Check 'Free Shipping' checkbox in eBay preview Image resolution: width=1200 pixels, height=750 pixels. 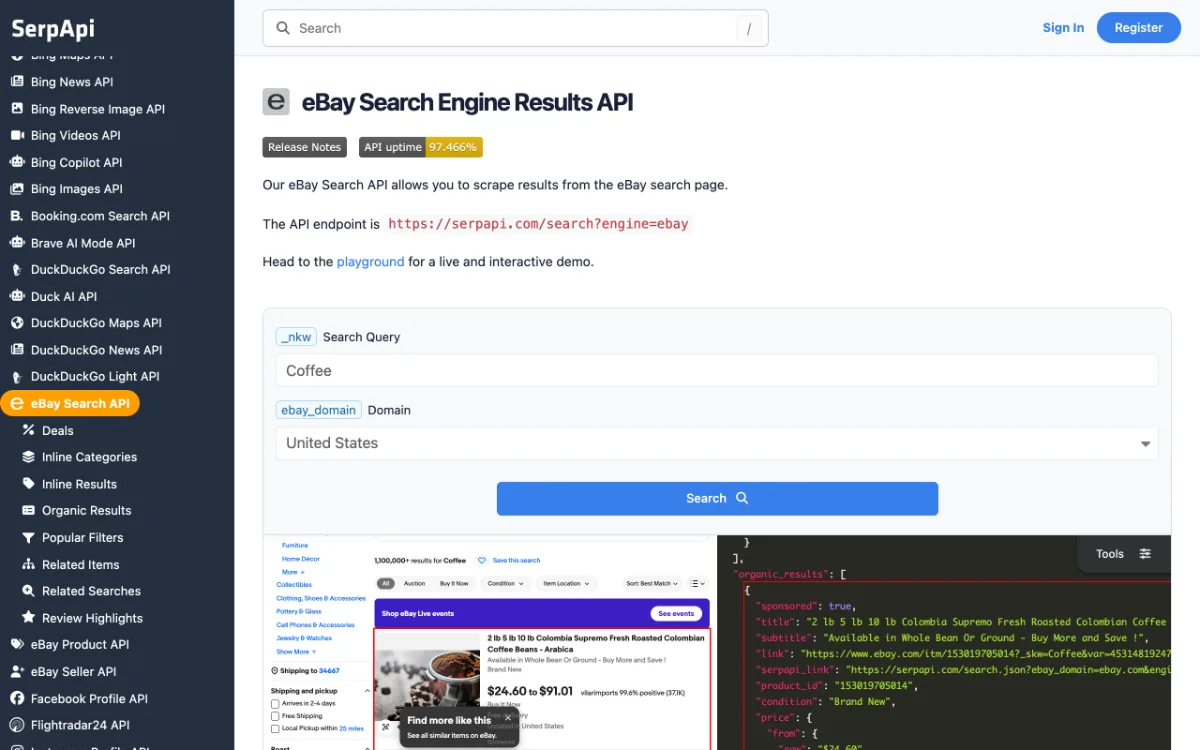tap(275, 716)
